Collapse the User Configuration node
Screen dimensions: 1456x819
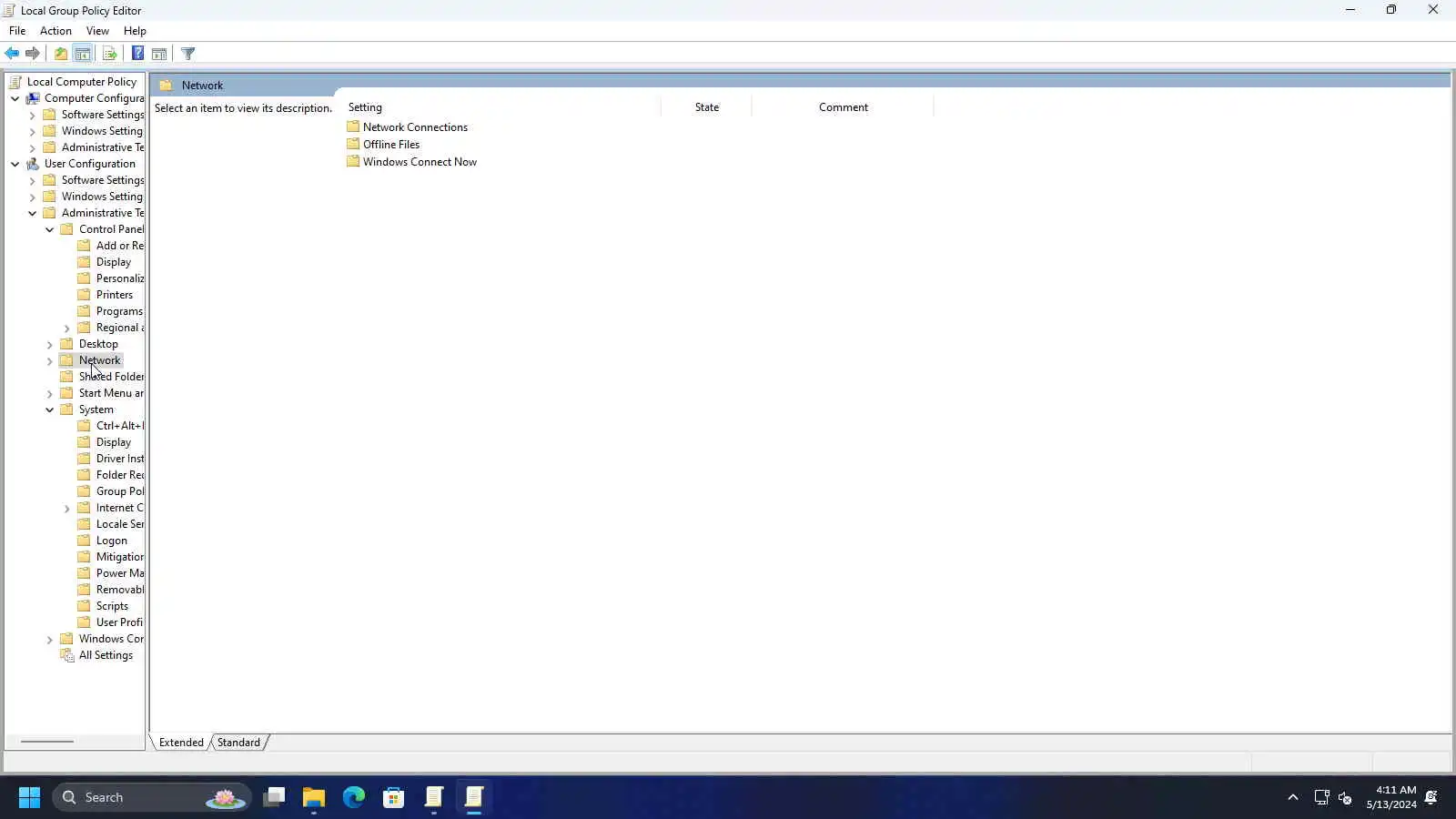click(x=15, y=164)
